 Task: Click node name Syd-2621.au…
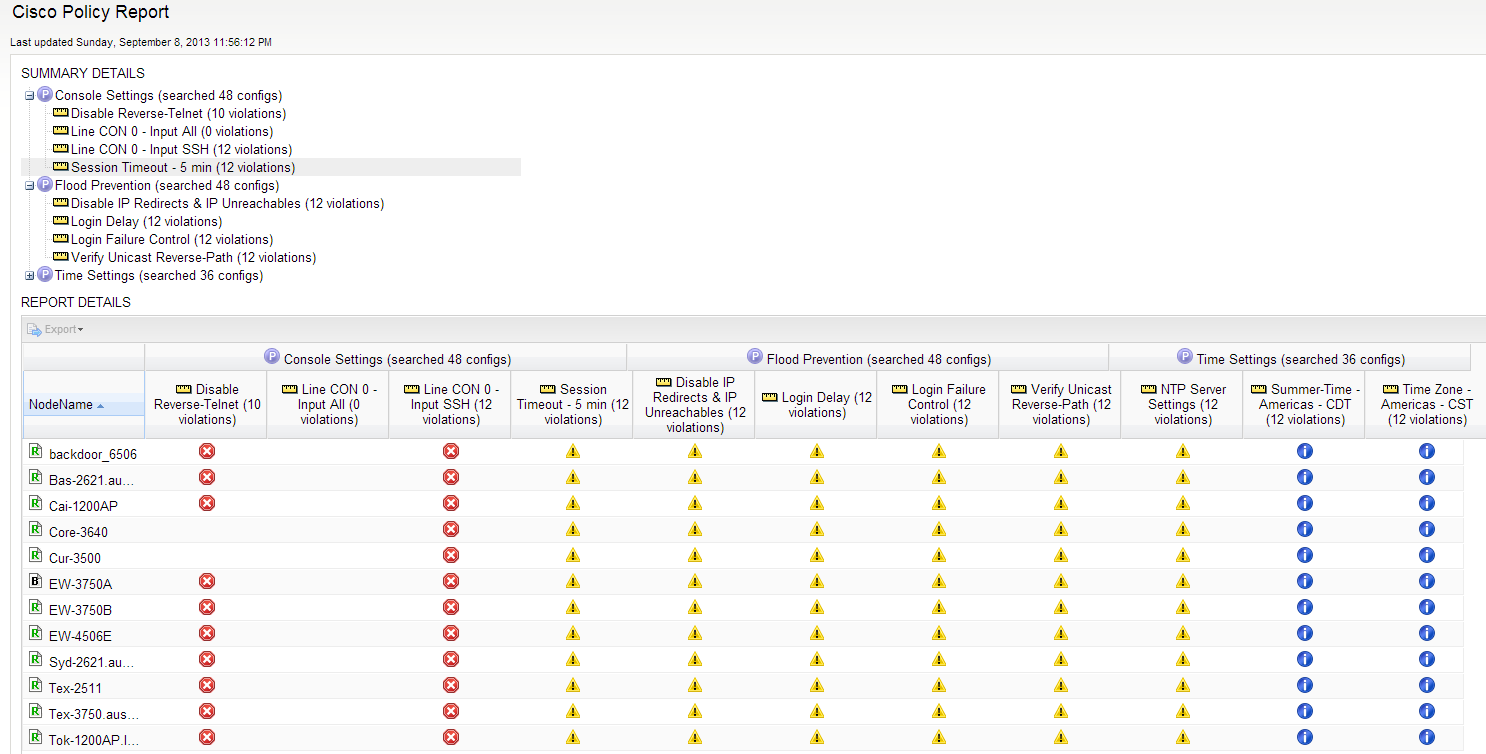tap(91, 662)
